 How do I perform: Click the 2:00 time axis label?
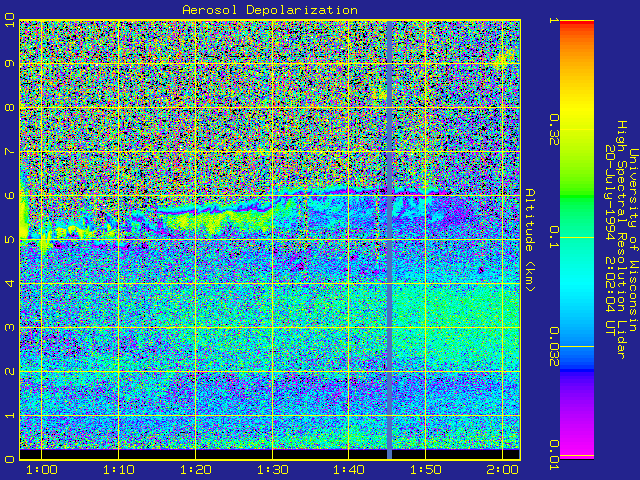(x=502, y=469)
